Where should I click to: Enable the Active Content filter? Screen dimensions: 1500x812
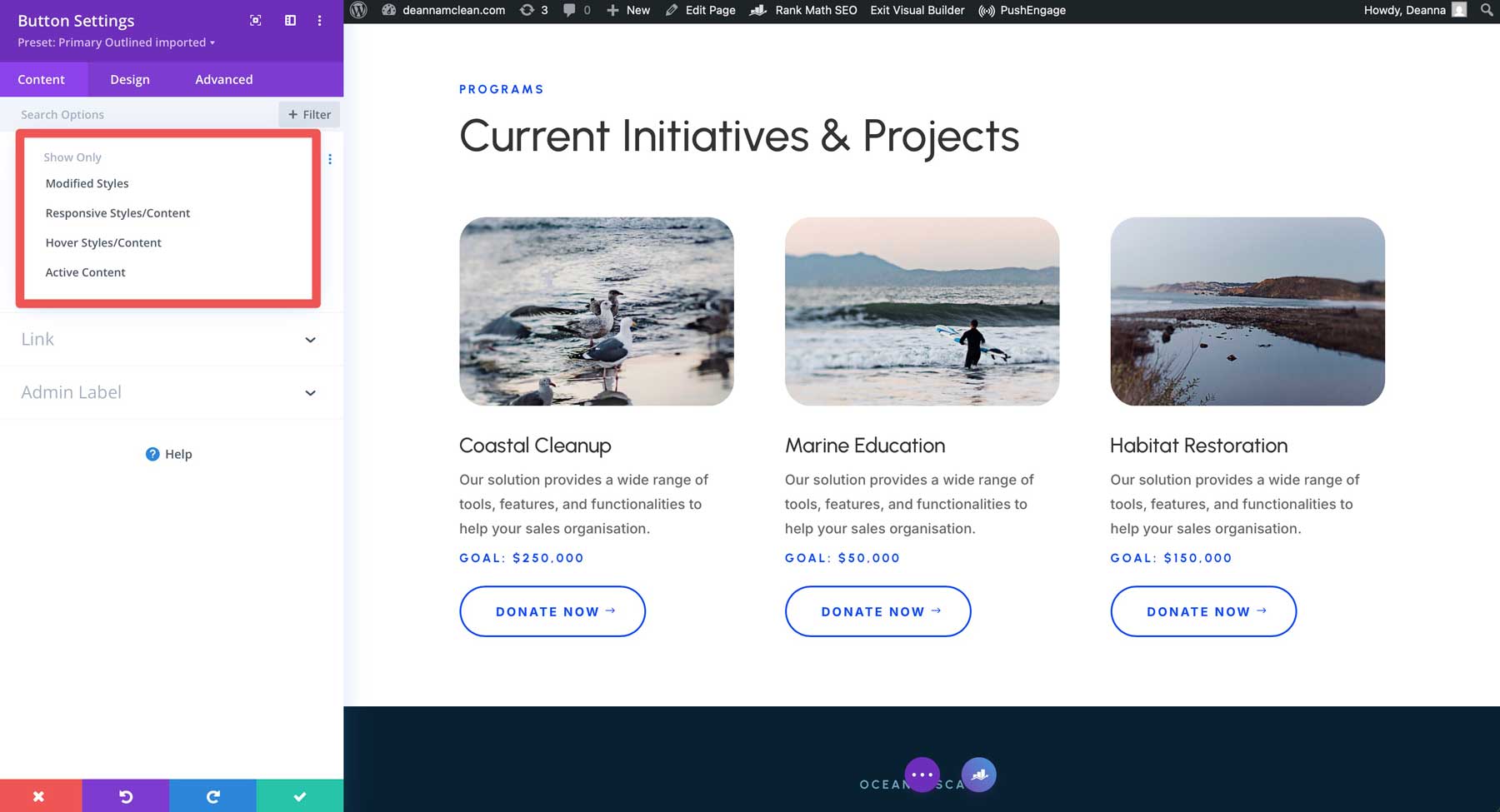85,271
